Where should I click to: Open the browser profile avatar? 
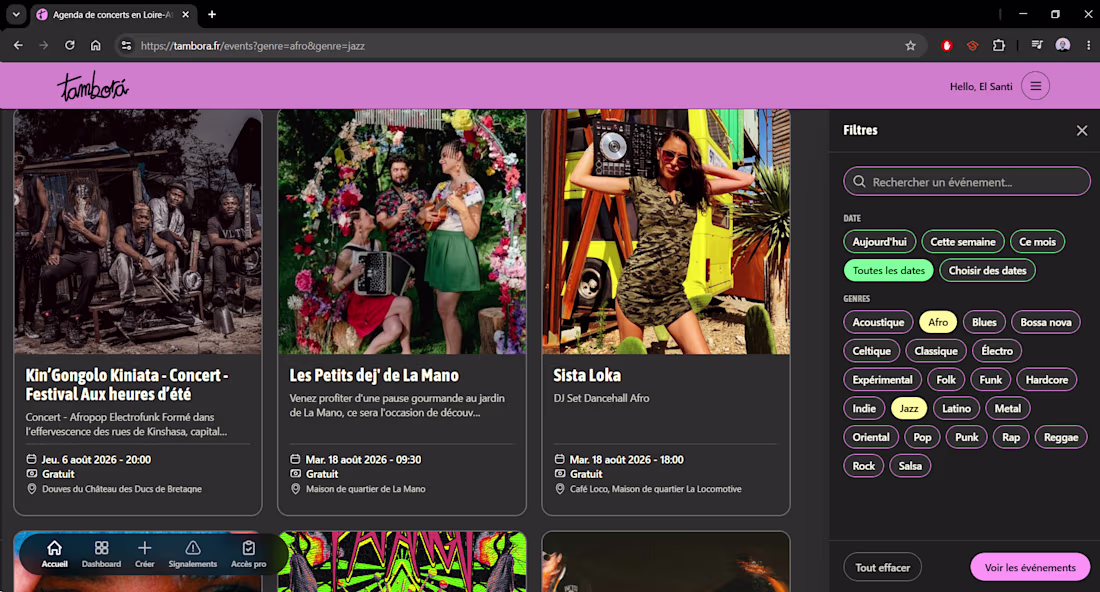[1063, 46]
